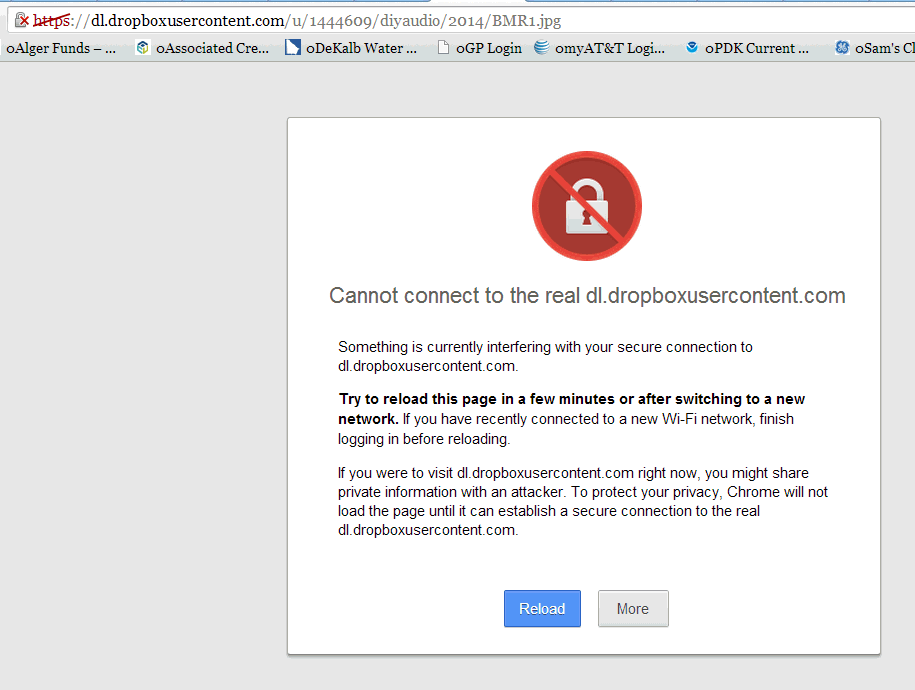Image resolution: width=915 pixels, height=690 pixels.
Task: Click the 'If you were to visit' warning paragraph
Action: [x=582, y=501]
